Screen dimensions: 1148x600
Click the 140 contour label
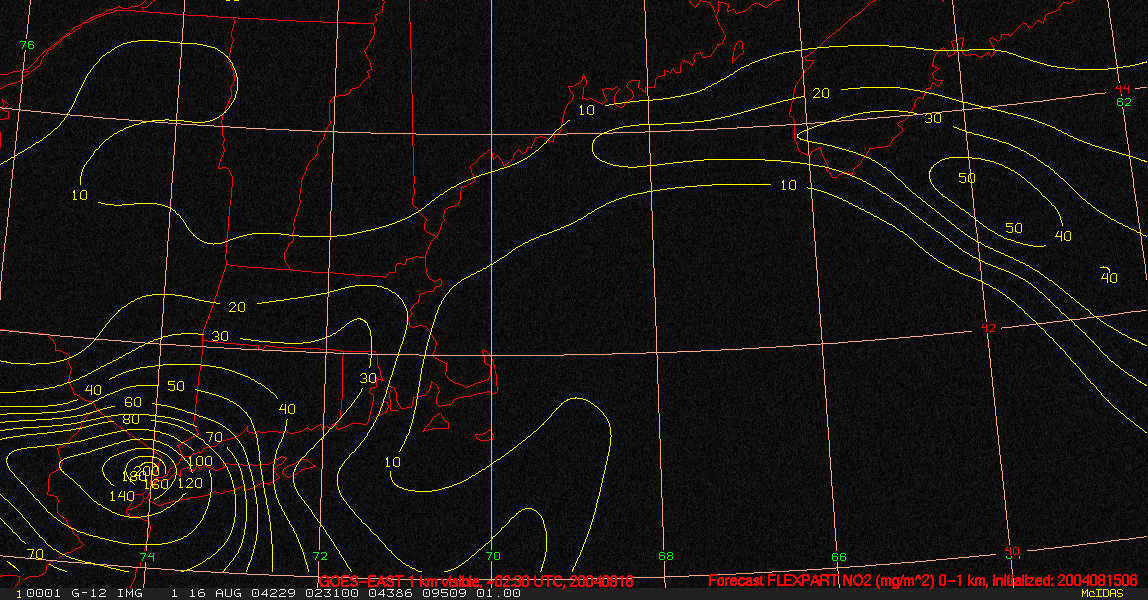(x=122, y=496)
